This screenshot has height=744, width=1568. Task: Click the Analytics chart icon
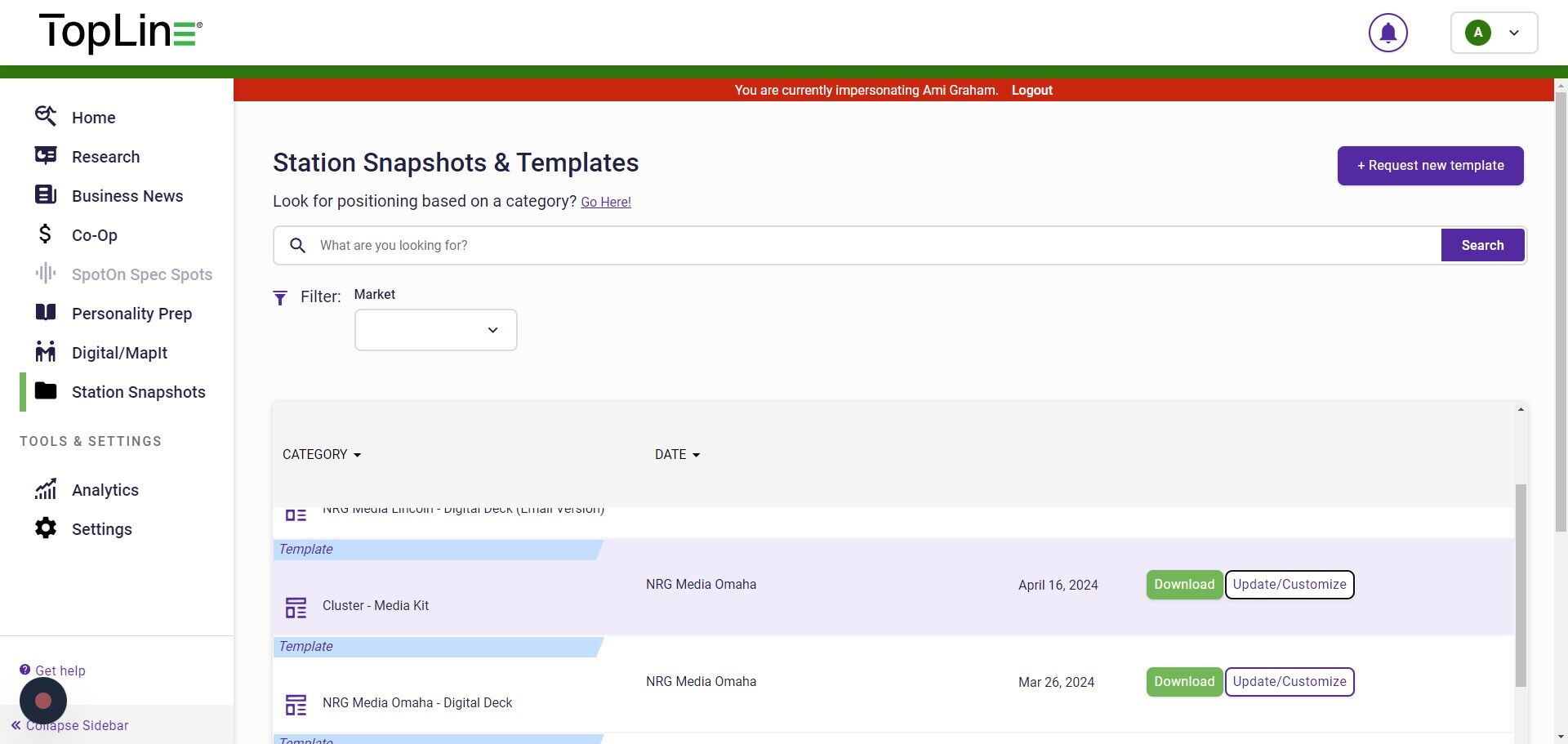click(46, 489)
